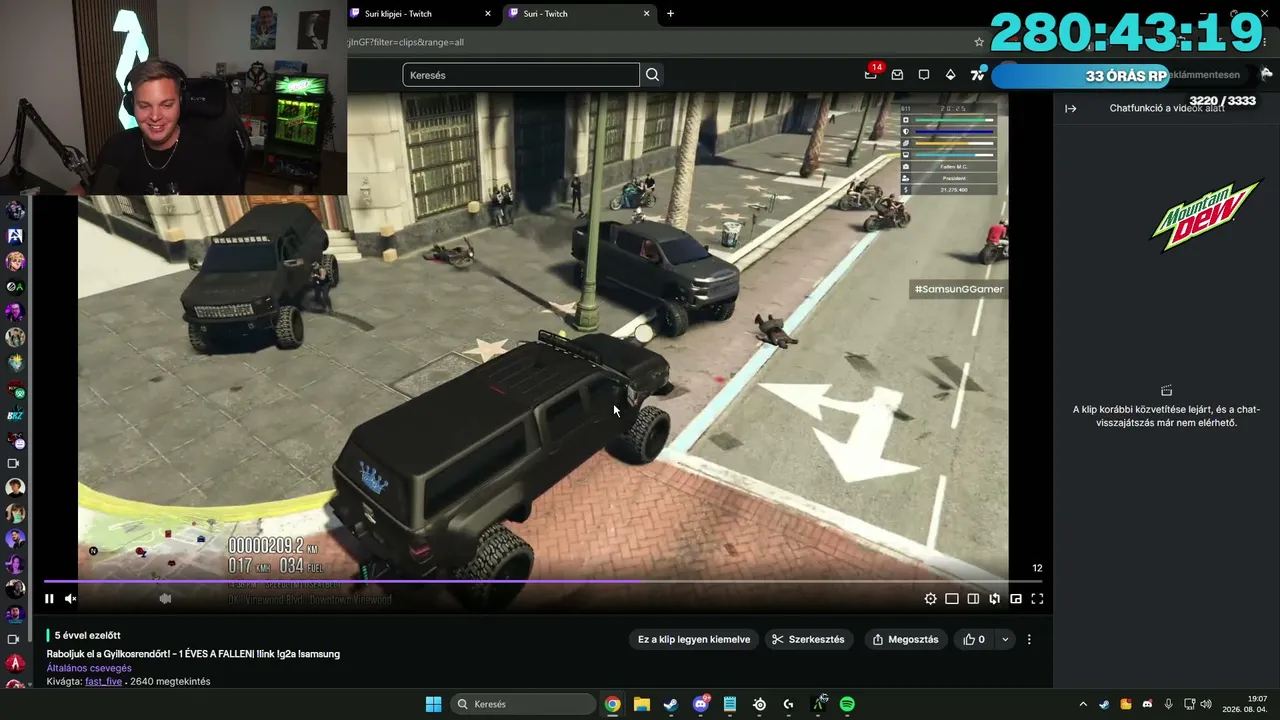The height and width of the screenshot is (720, 1280).
Task: Open the Windows Start menu
Action: tap(433, 704)
